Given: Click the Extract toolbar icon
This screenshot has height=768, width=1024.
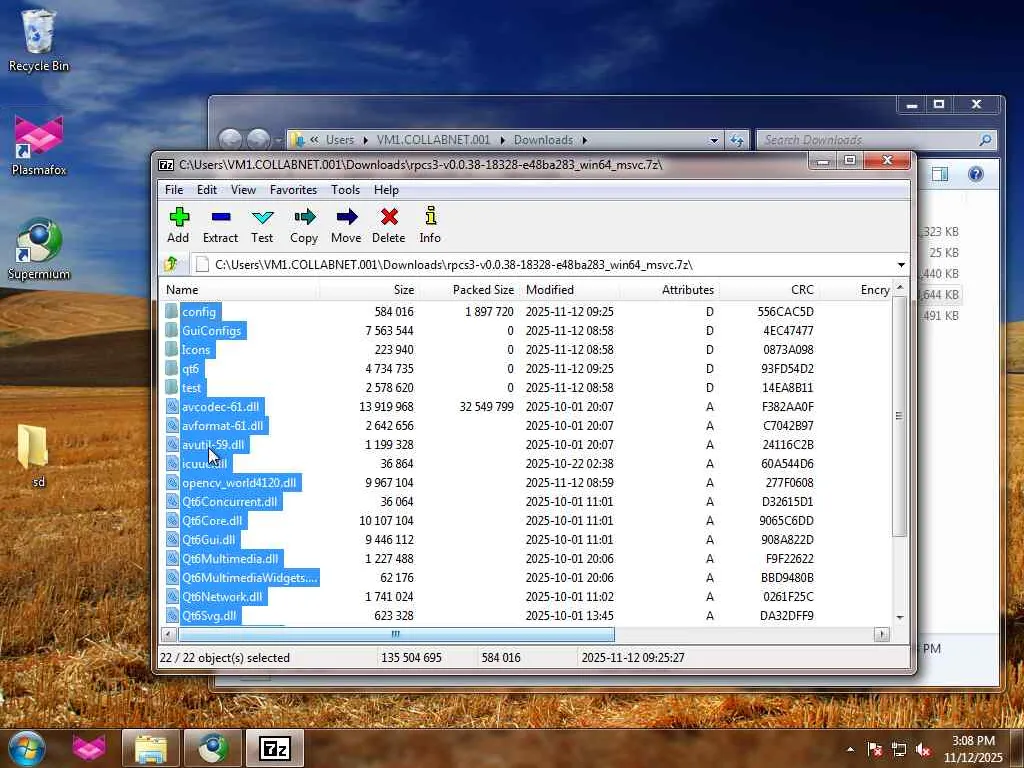Looking at the screenshot, I should [x=220, y=225].
